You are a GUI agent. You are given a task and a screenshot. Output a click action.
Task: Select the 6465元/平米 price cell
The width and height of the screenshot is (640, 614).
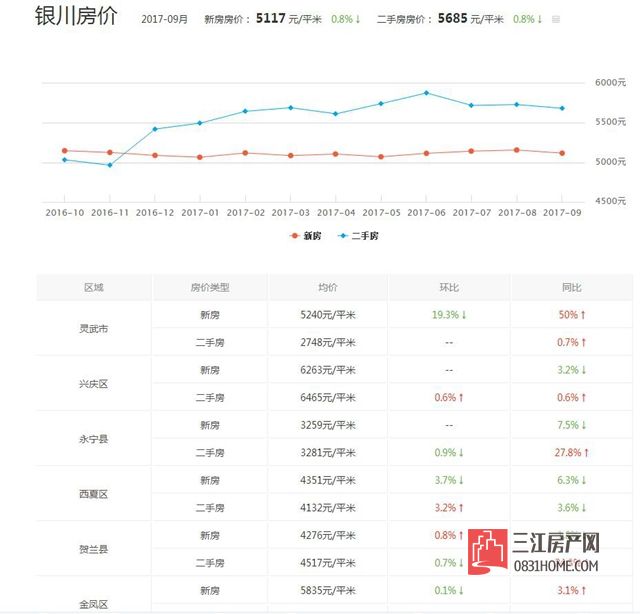[328, 397]
